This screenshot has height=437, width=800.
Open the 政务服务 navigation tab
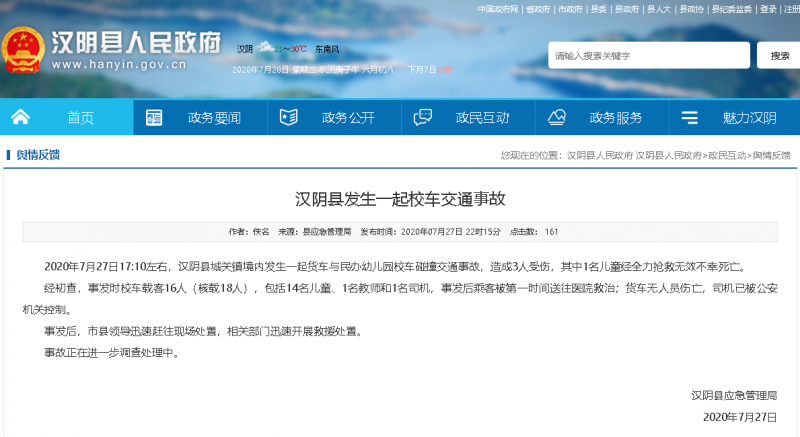coord(615,118)
